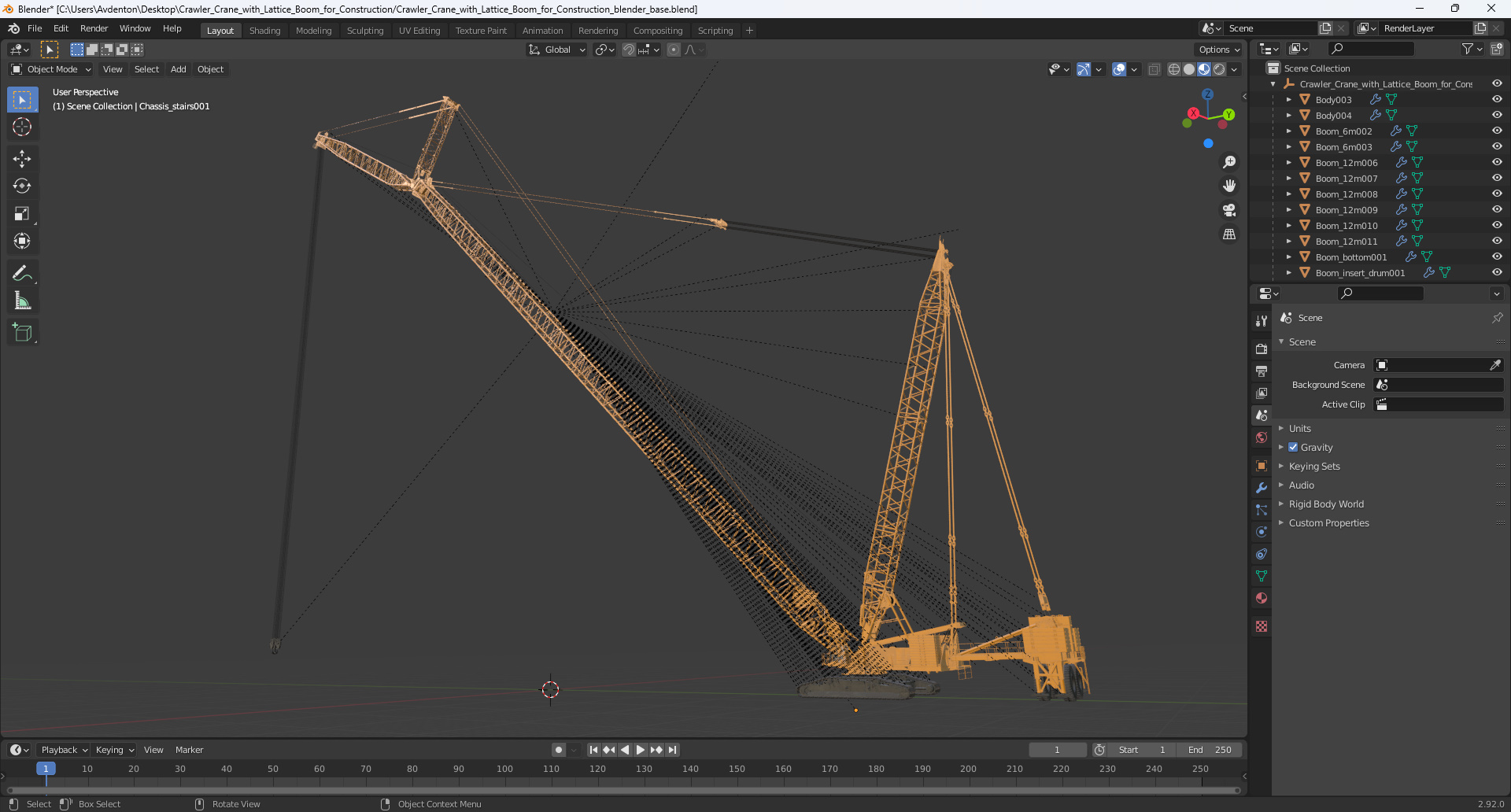Open the Texture properties tab

pyautogui.click(x=1262, y=626)
